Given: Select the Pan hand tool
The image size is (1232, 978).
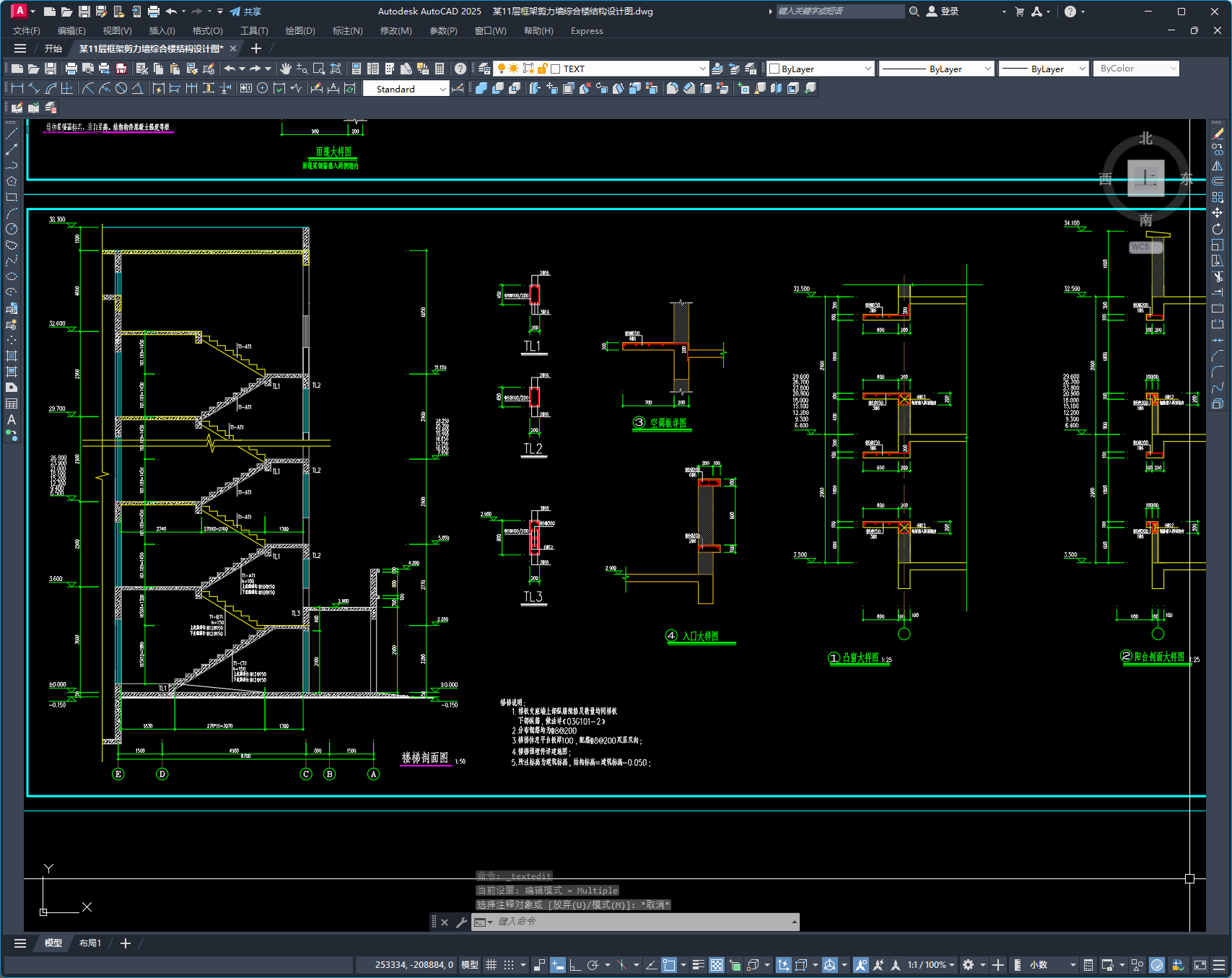Looking at the screenshot, I should point(286,69).
